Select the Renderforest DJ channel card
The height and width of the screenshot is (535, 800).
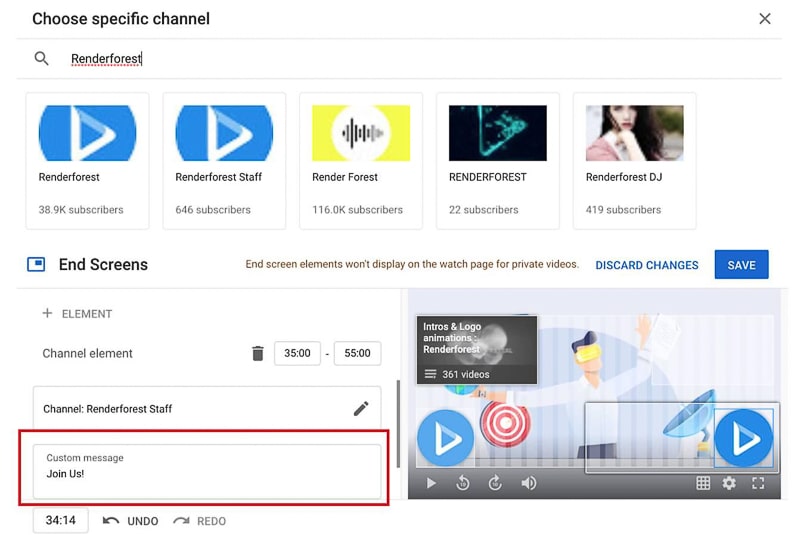tap(634, 161)
